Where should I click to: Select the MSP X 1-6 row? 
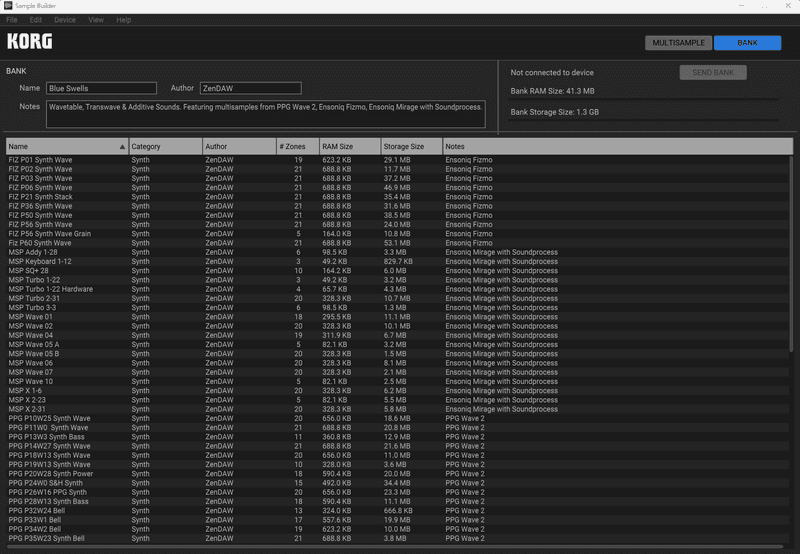point(397,391)
